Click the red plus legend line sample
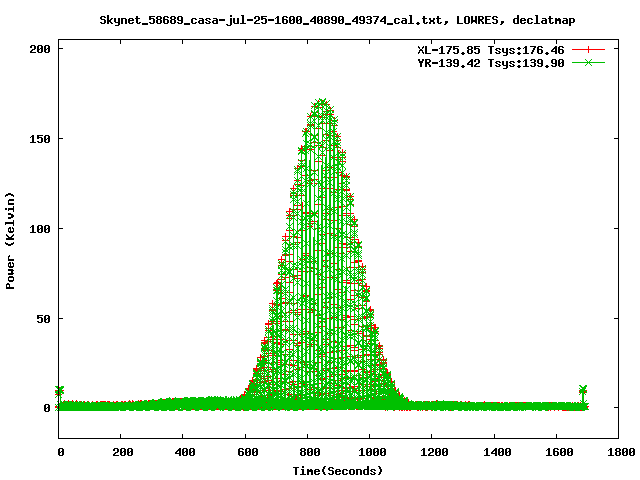 (x=588, y=50)
